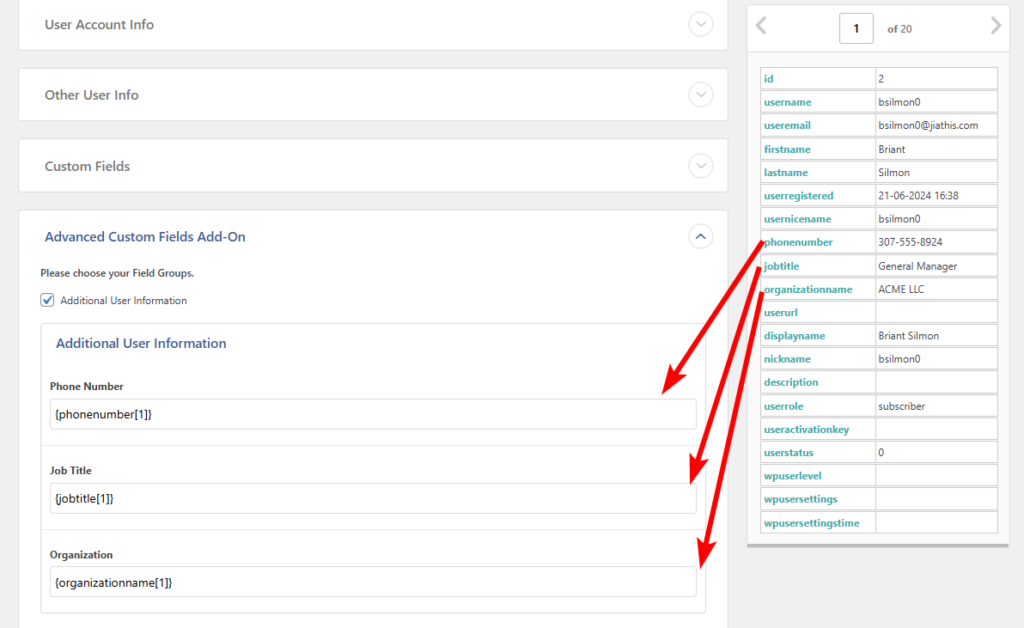Click the Organization input field

(373, 581)
